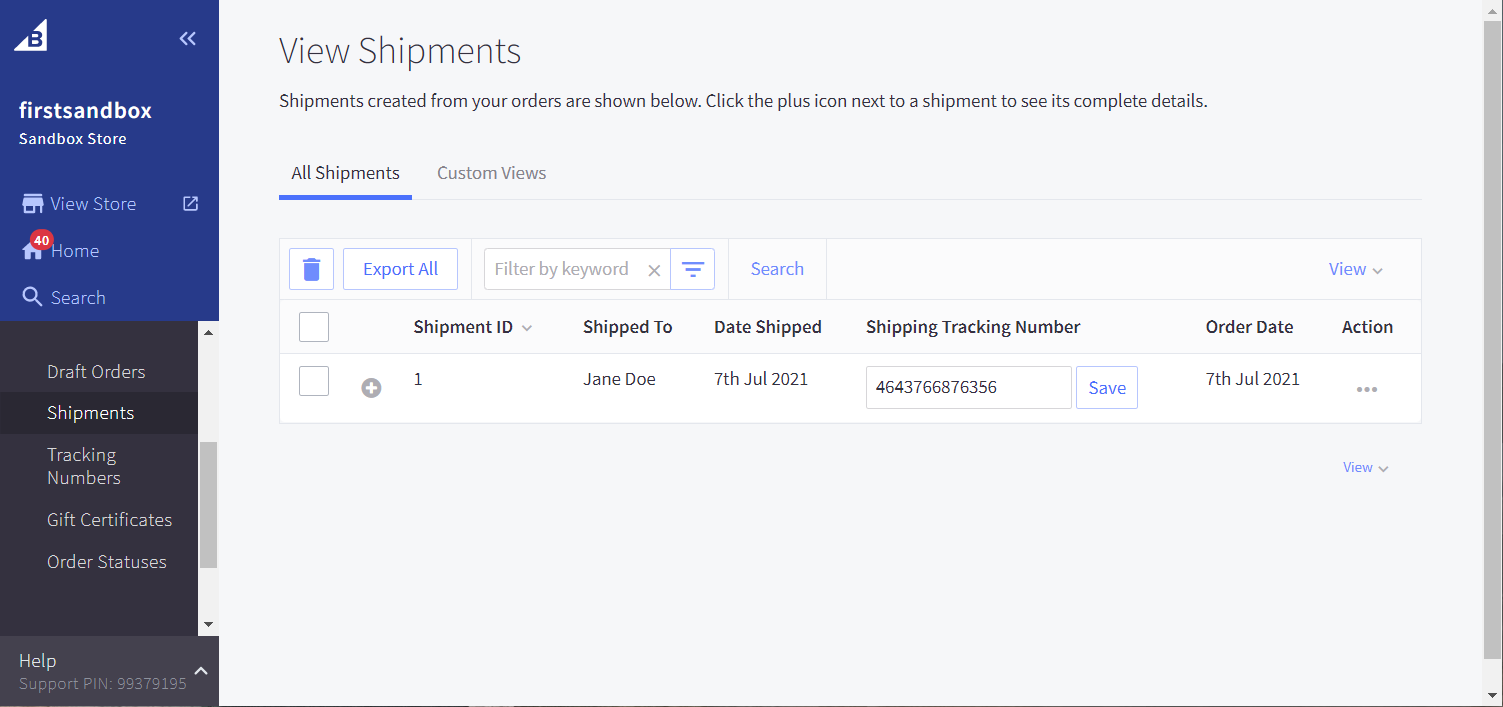
Task: Open the three-dot Action menu
Action: (1366, 389)
